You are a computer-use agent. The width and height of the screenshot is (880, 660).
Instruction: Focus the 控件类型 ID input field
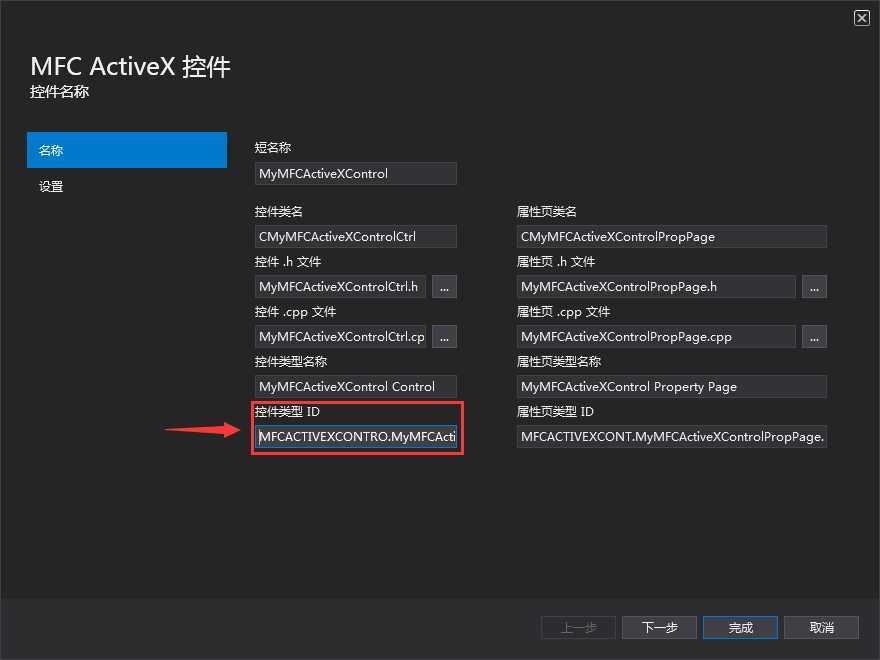[x=356, y=436]
